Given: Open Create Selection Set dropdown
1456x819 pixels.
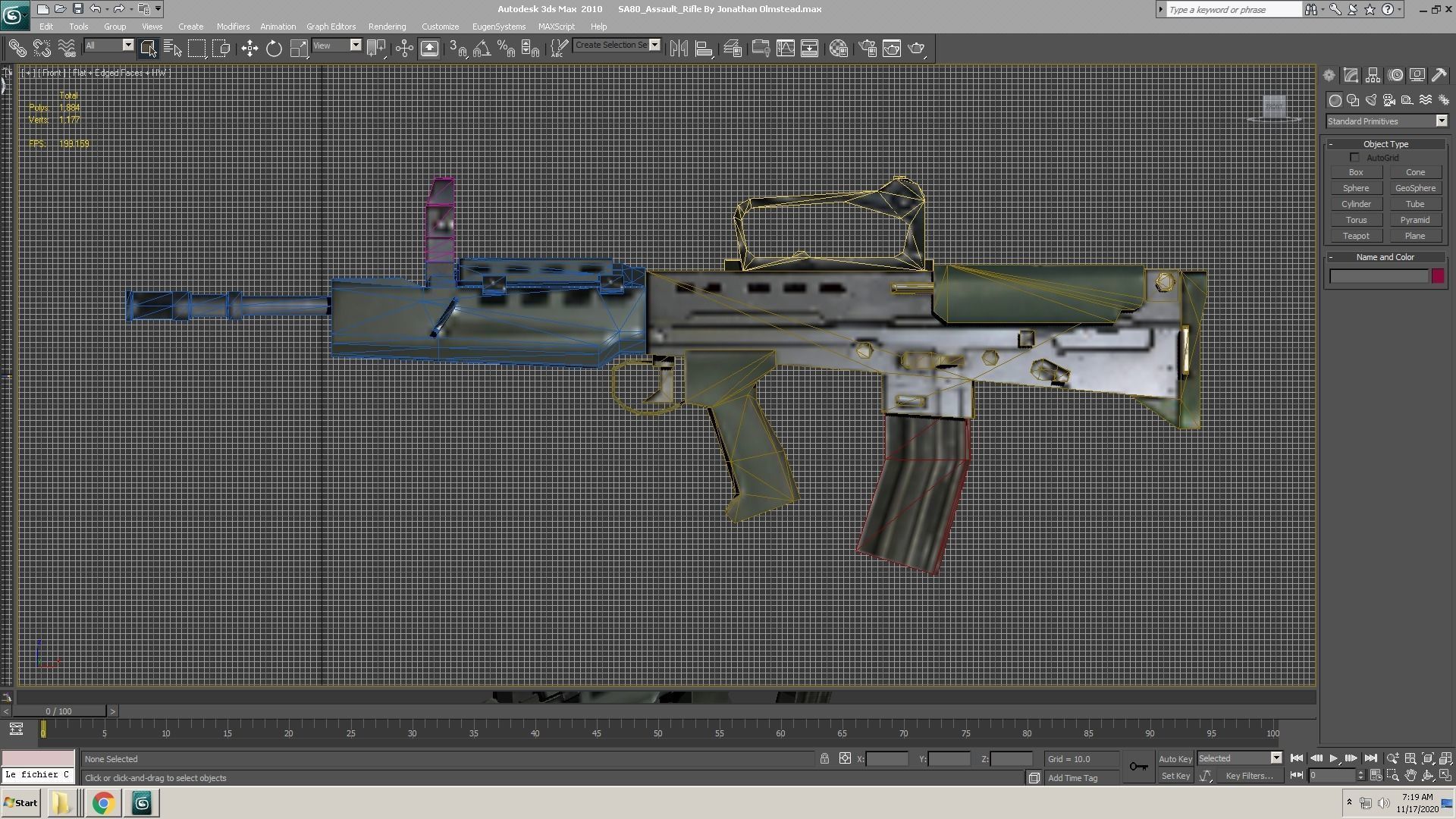Looking at the screenshot, I should 617,45.
